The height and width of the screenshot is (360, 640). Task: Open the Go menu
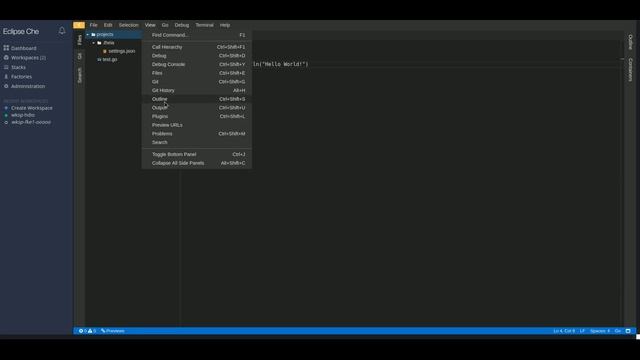[x=165, y=25]
